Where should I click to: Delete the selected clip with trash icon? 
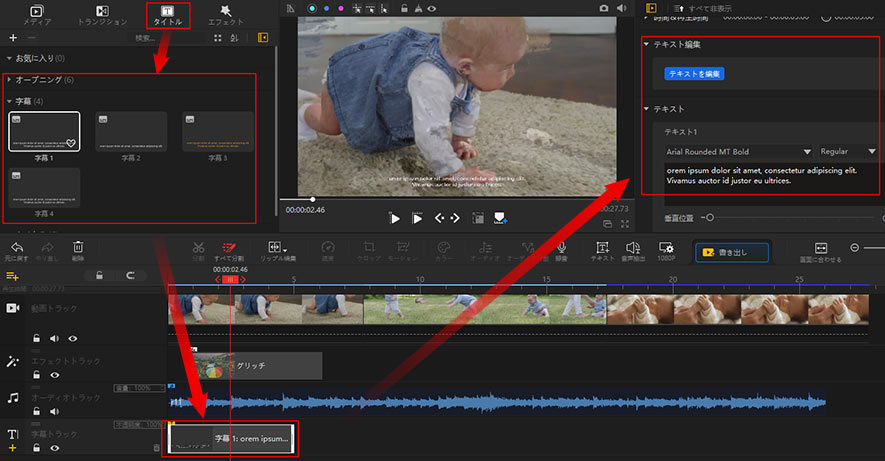(78, 251)
